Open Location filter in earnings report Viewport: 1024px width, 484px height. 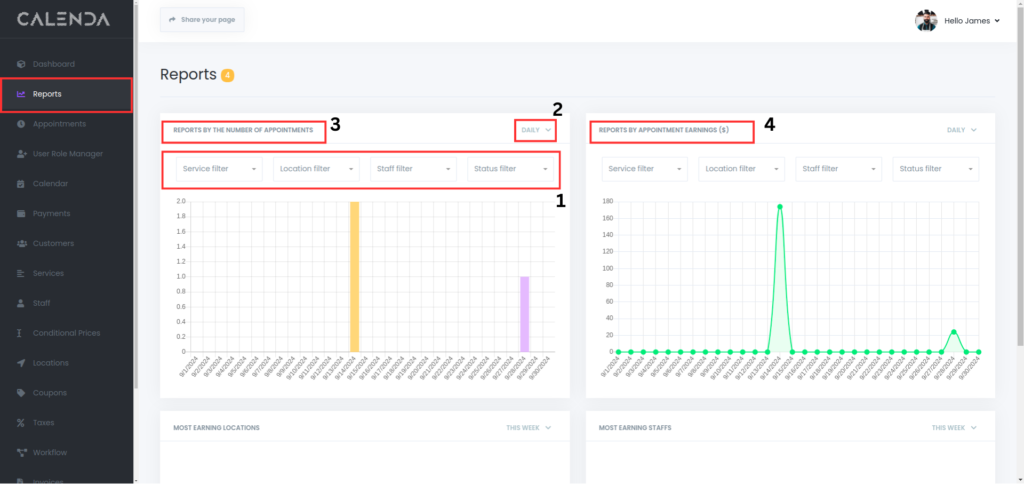coord(741,169)
